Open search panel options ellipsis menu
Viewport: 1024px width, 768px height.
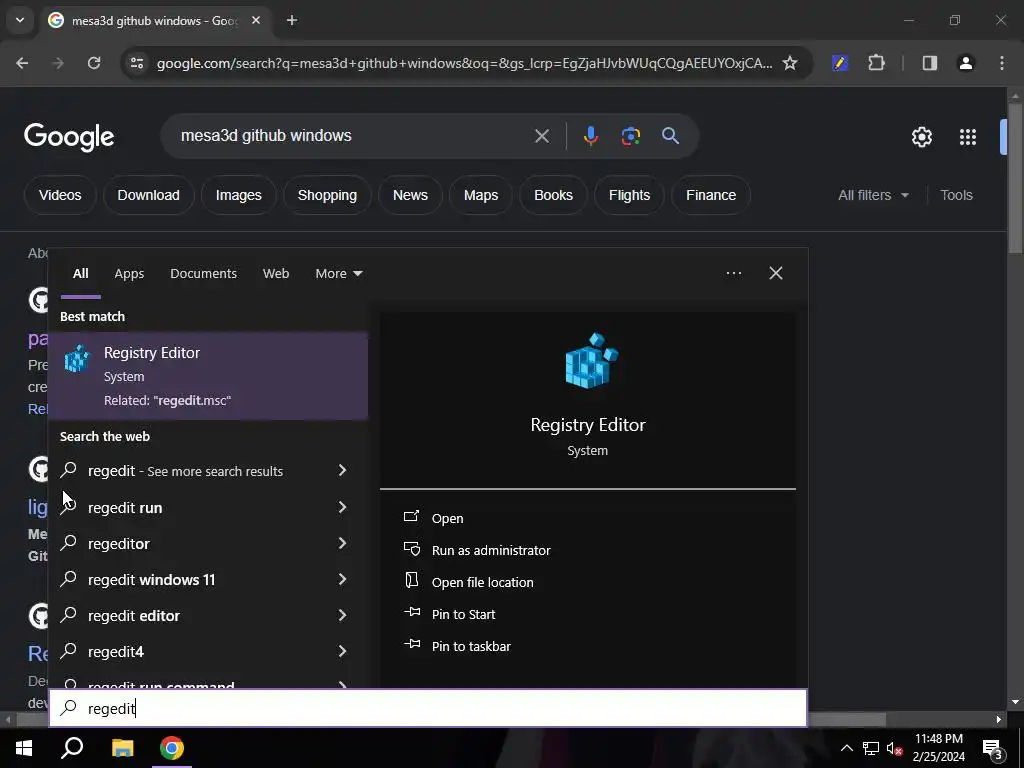pos(733,273)
